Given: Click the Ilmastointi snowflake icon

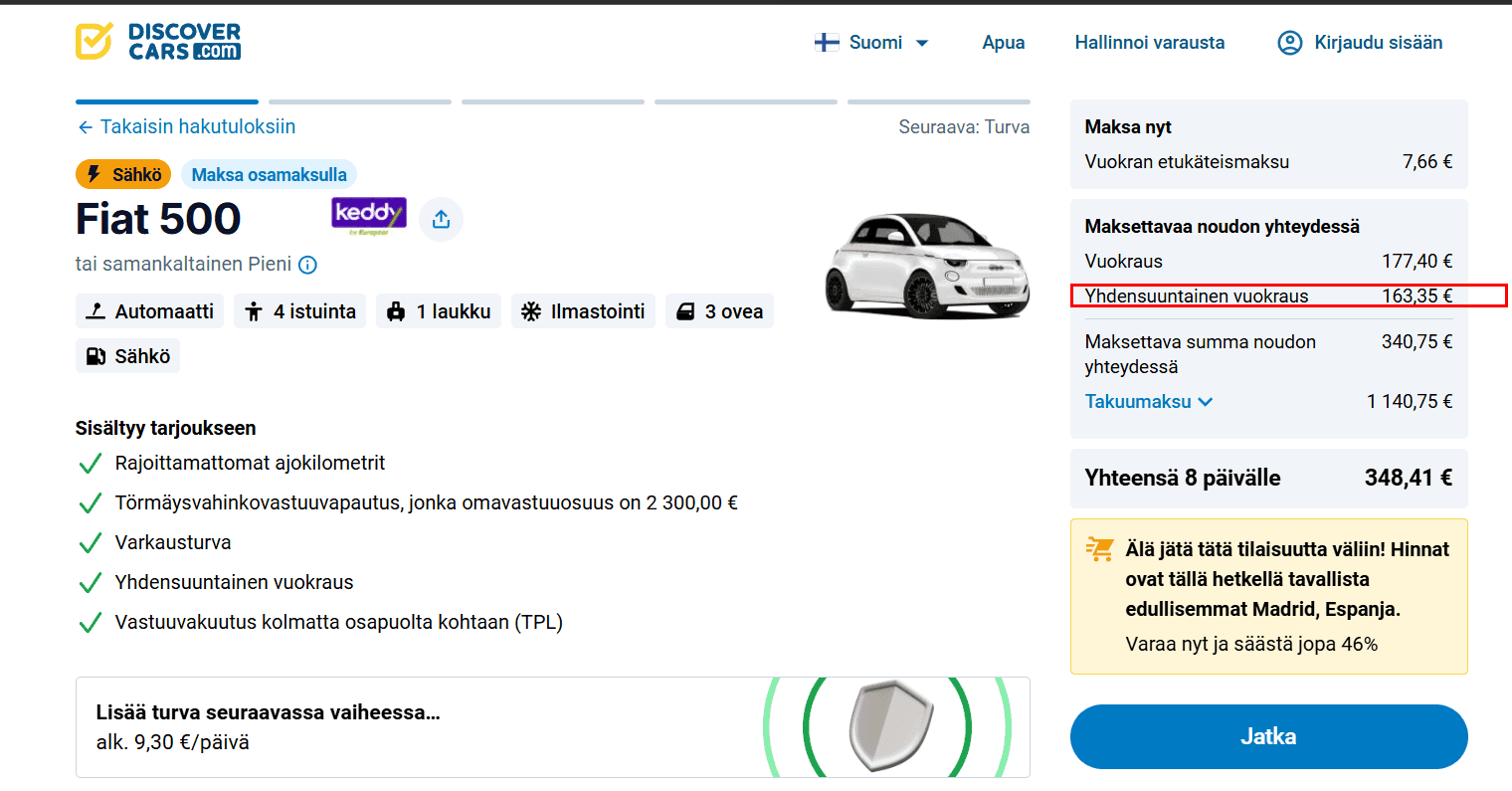Looking at the screenshot, I should coord(531,311).
